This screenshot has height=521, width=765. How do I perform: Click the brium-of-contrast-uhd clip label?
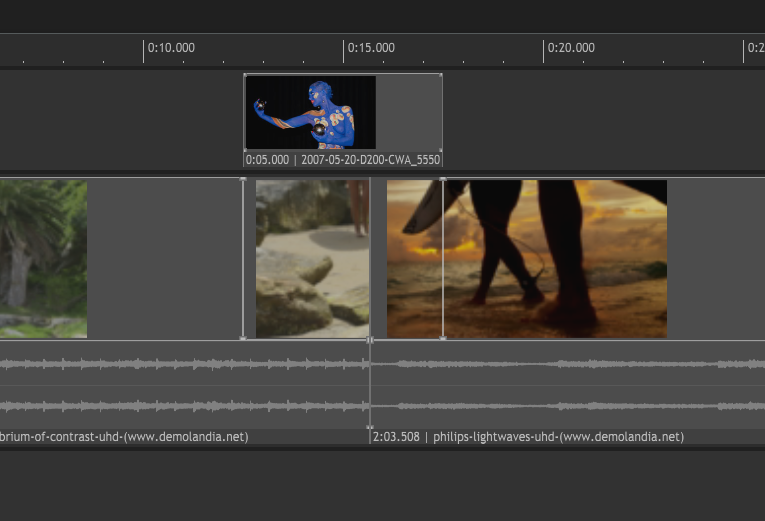124,437
